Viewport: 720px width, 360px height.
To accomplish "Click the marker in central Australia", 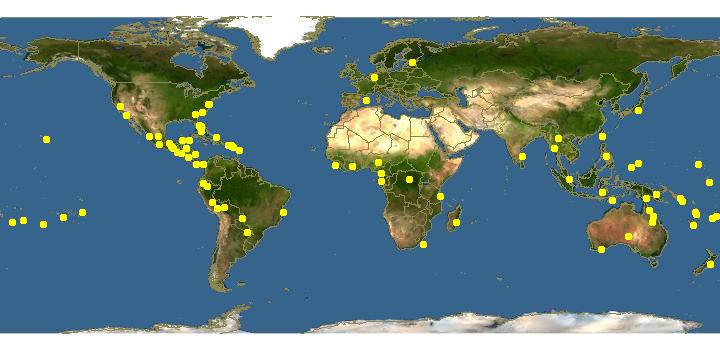I will [629, 236].
